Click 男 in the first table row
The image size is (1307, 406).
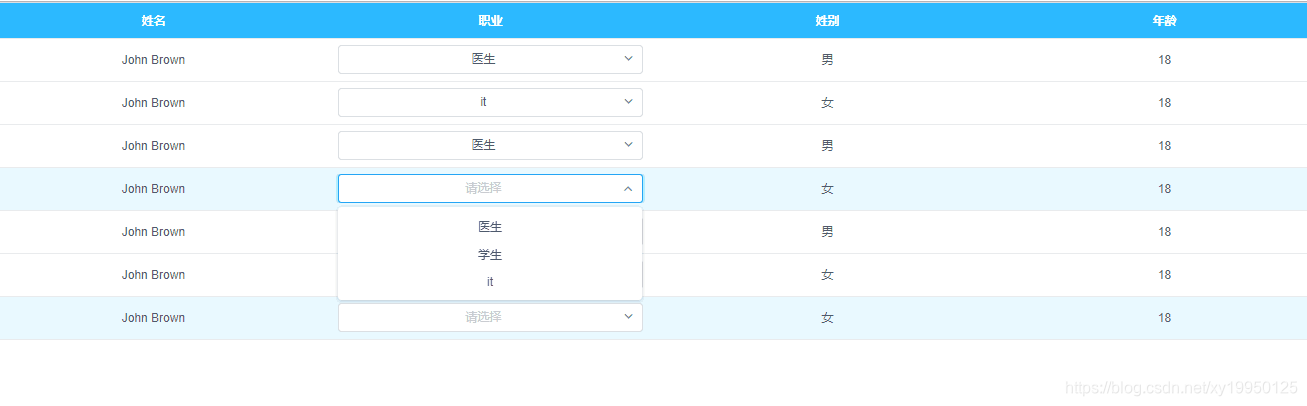click(x=827, y=60)
